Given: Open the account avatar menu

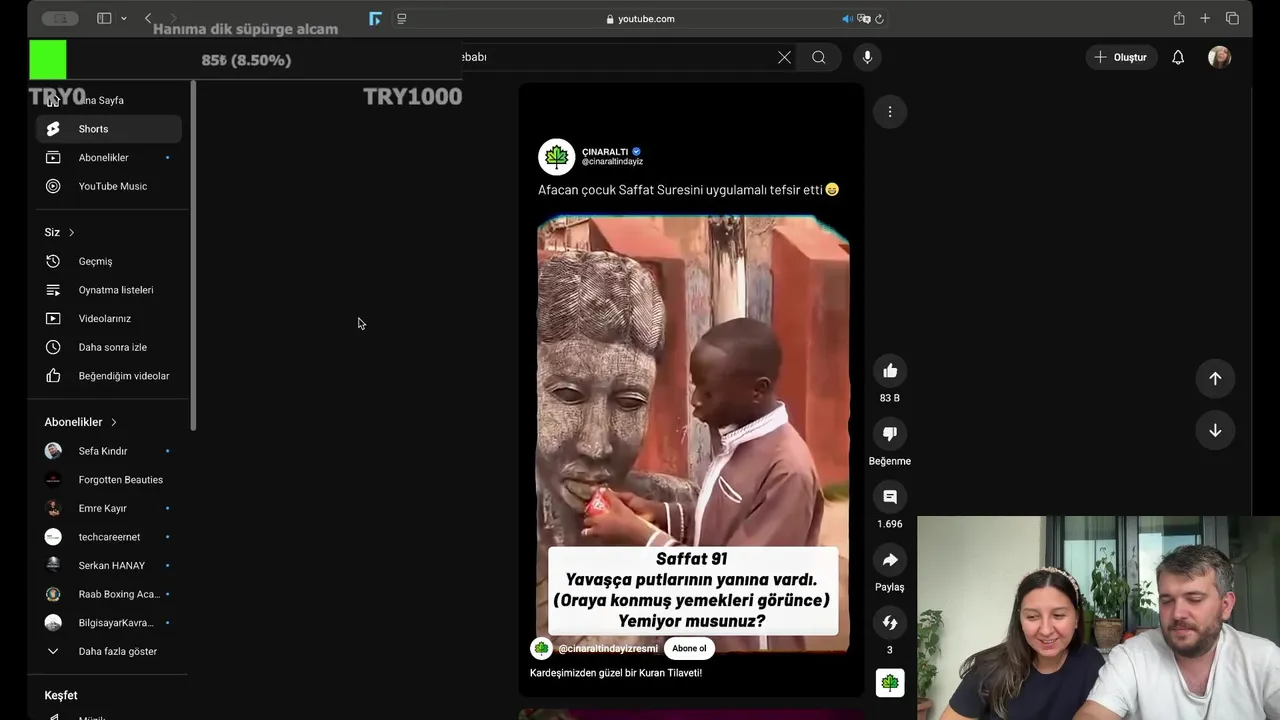Looking at the screenshot, I should [x=1219, y=57].
